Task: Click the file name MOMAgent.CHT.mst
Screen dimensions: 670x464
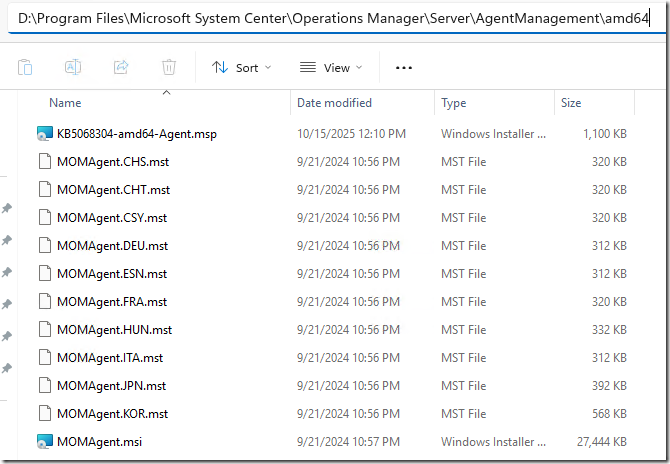Action: (x=113, y=190)
